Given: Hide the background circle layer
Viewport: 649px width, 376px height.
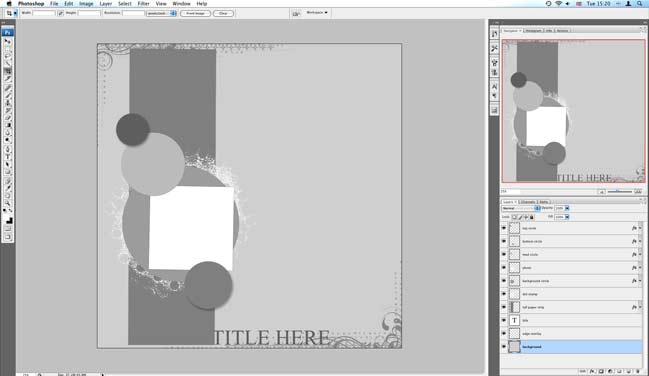Looking at the screenshot, I should coord(504,281).
